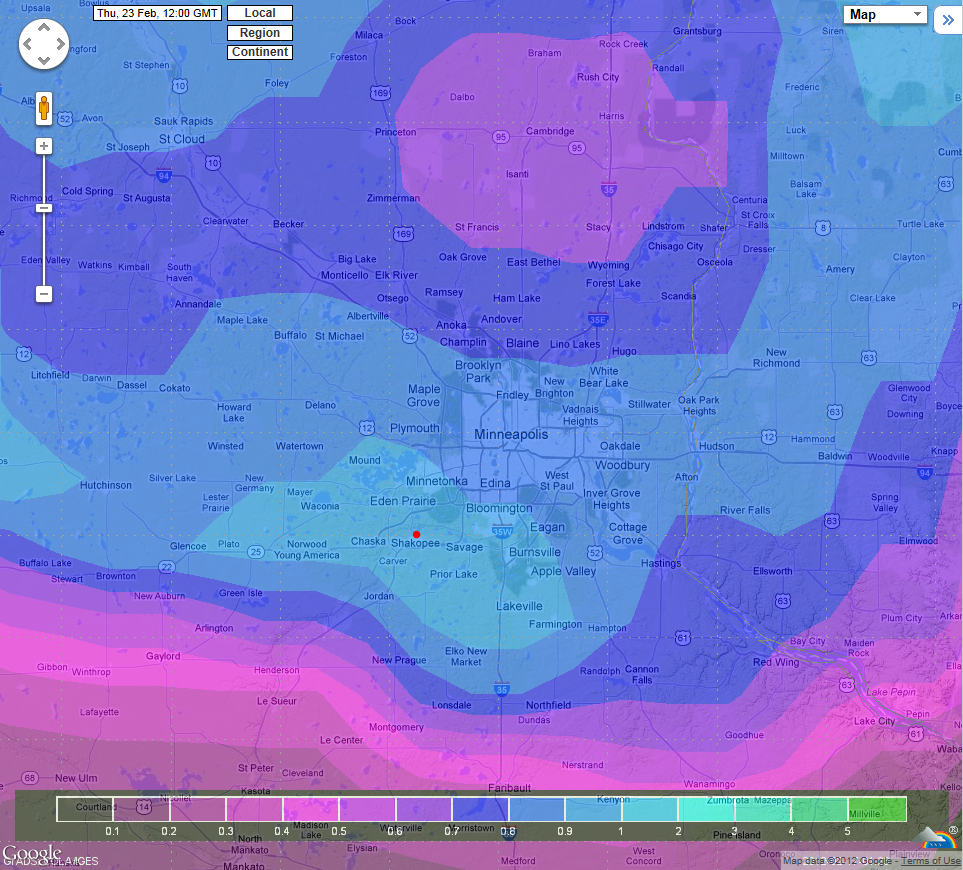The image size is (963, 870).
Task: Pan the map down with arrow control
Action: pos(44,61)
